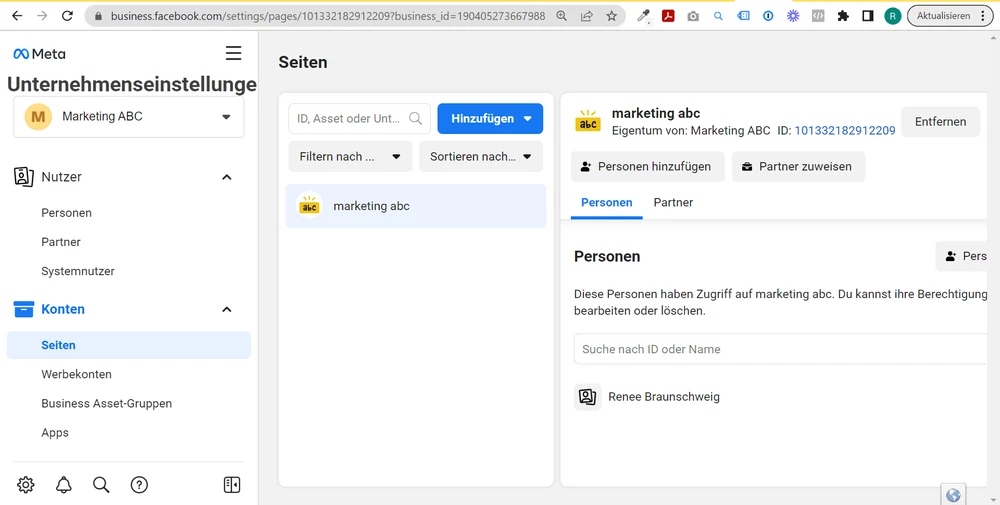Viewport: 1000px width, 505px height.
Task: Click the browser address bar URL
Action: [x=328, y=16]
